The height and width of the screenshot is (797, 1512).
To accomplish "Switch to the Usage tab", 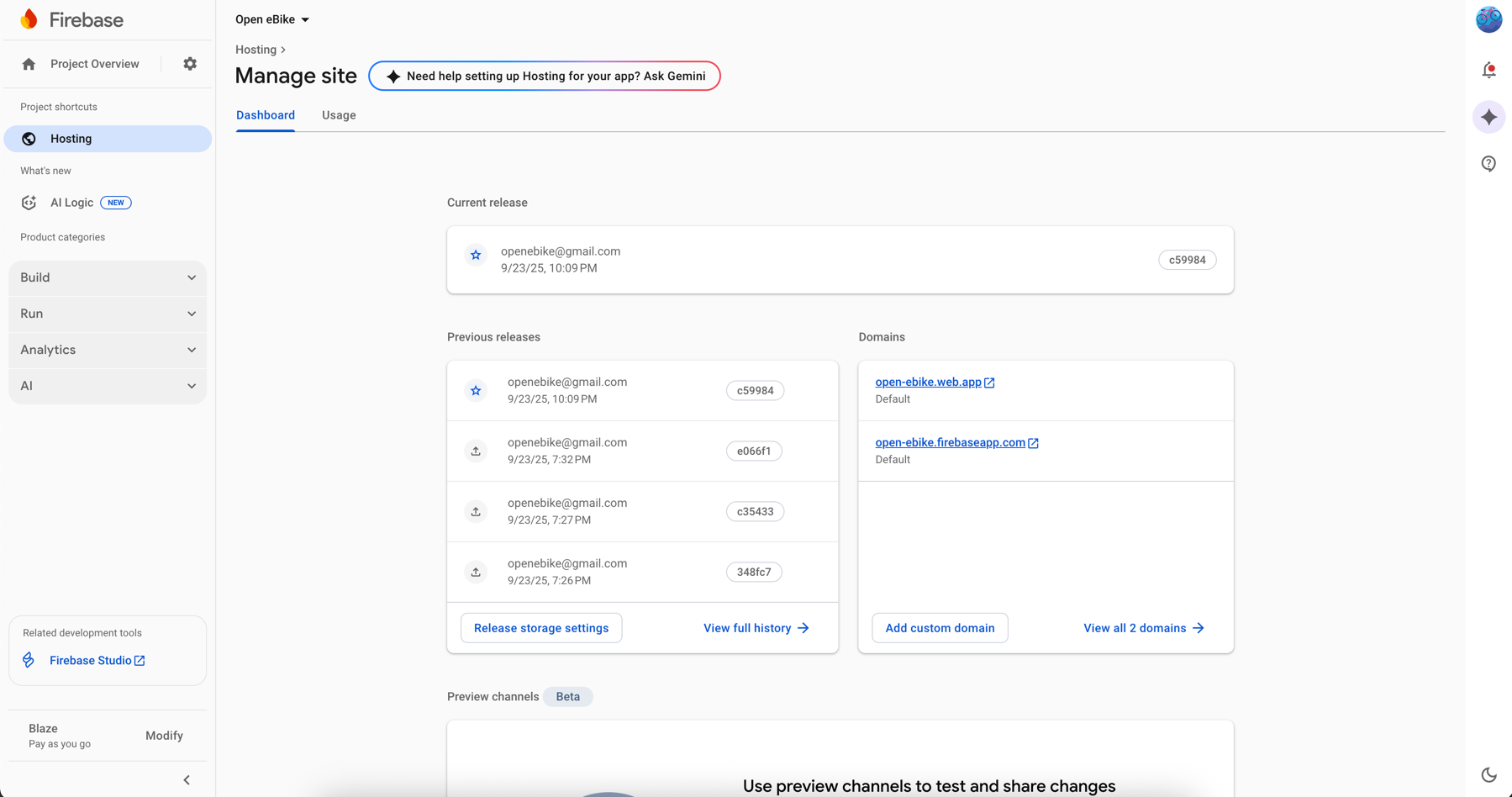I will coord(339,115).
